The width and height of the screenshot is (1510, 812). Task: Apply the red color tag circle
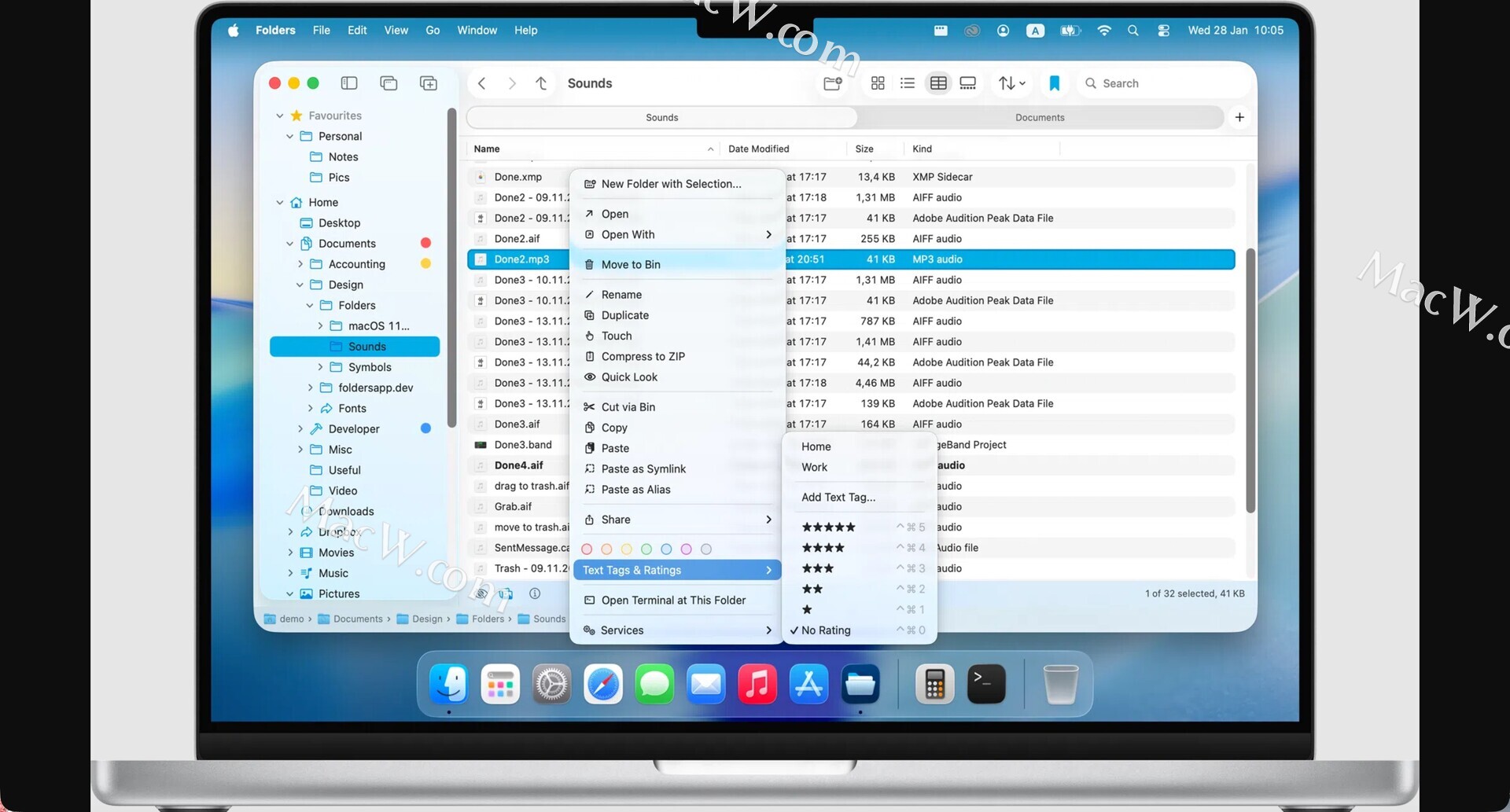(x=587, y=549)
